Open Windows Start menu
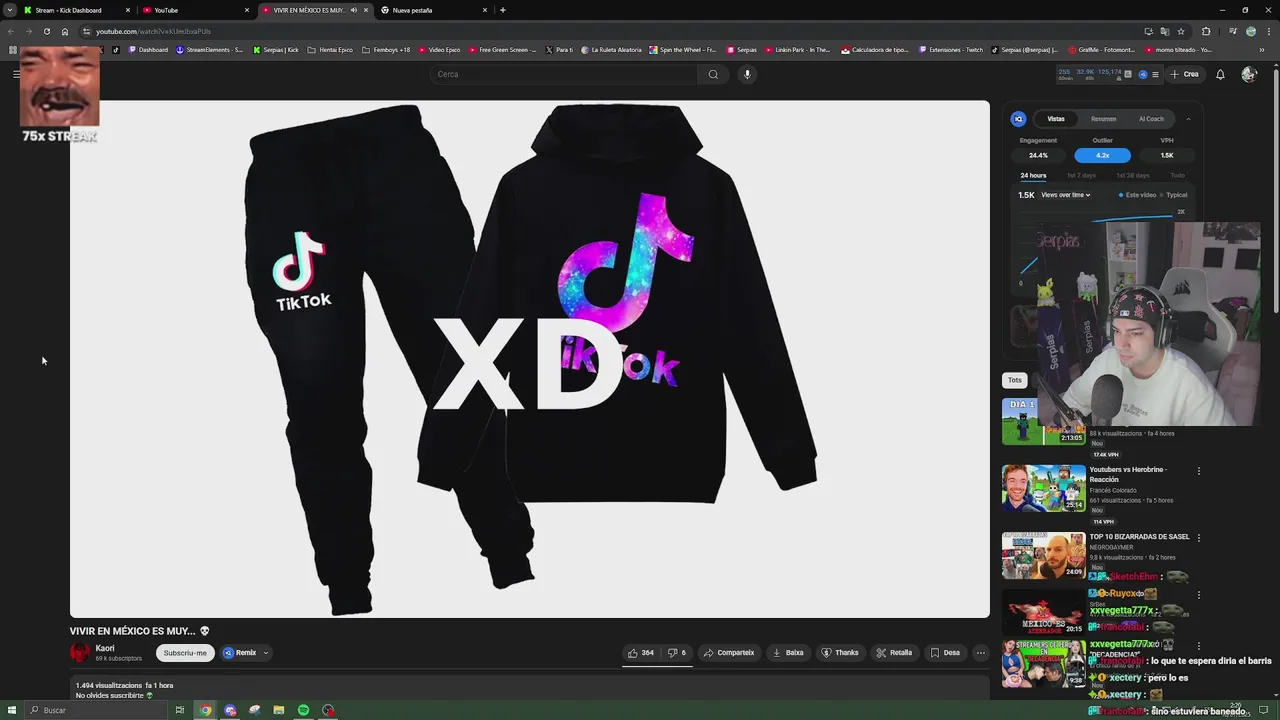 [12, 710]
